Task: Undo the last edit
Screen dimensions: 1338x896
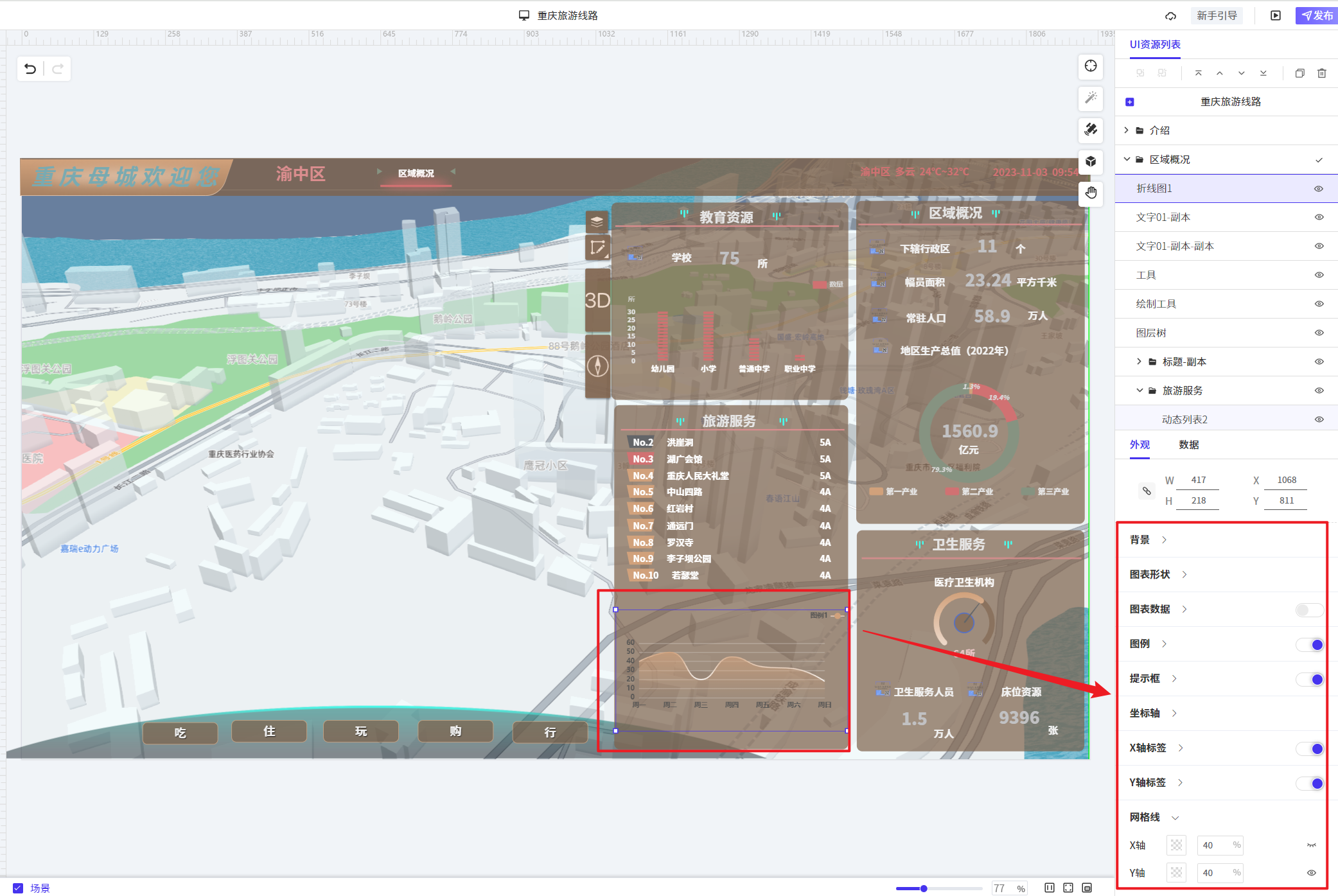Action: coord(30,69)
